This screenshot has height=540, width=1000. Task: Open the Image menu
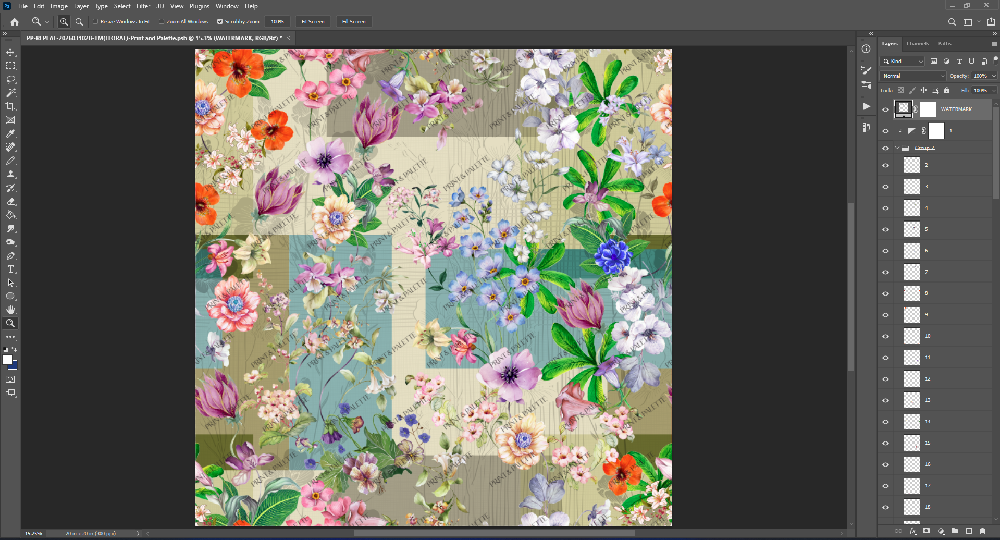pos(59,6)
